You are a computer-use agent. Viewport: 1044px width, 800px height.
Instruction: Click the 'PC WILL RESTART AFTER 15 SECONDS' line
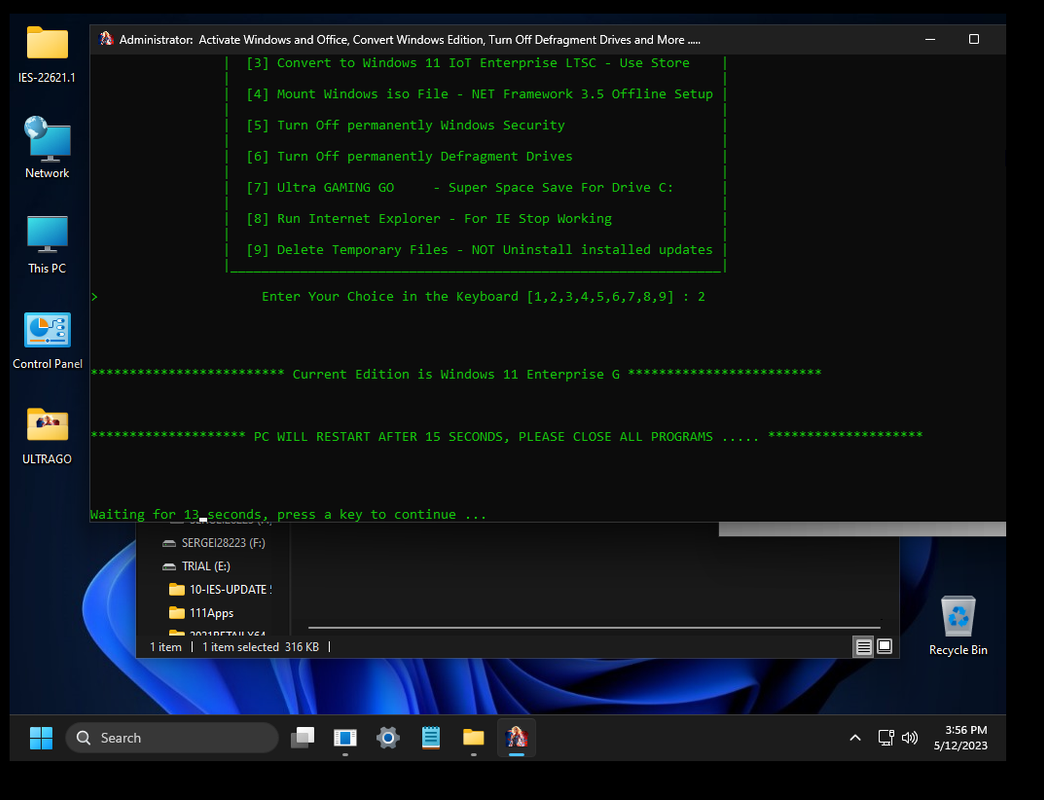(x=507, y=437)
